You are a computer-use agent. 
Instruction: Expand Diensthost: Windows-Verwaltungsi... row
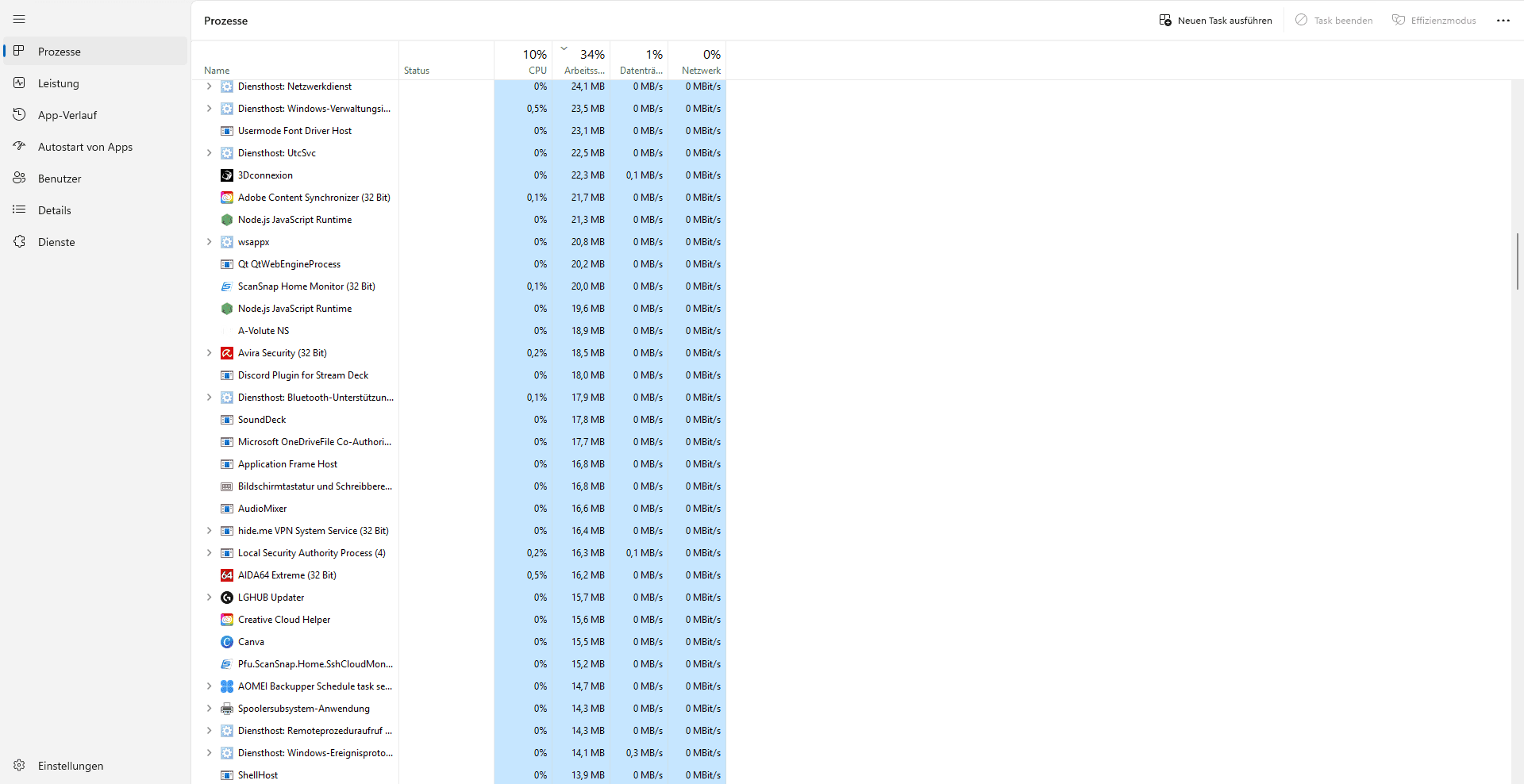[209, 109]
